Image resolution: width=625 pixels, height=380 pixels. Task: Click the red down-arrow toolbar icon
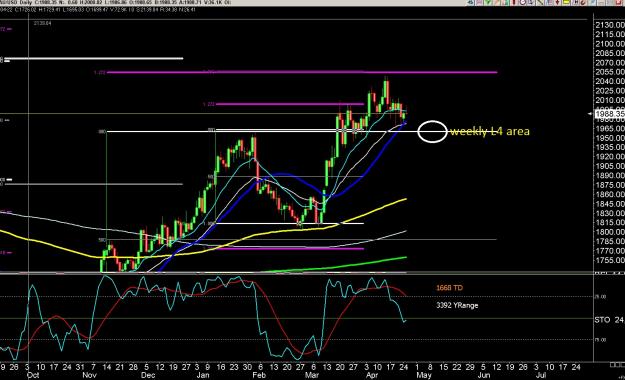(x=557, y=2)
